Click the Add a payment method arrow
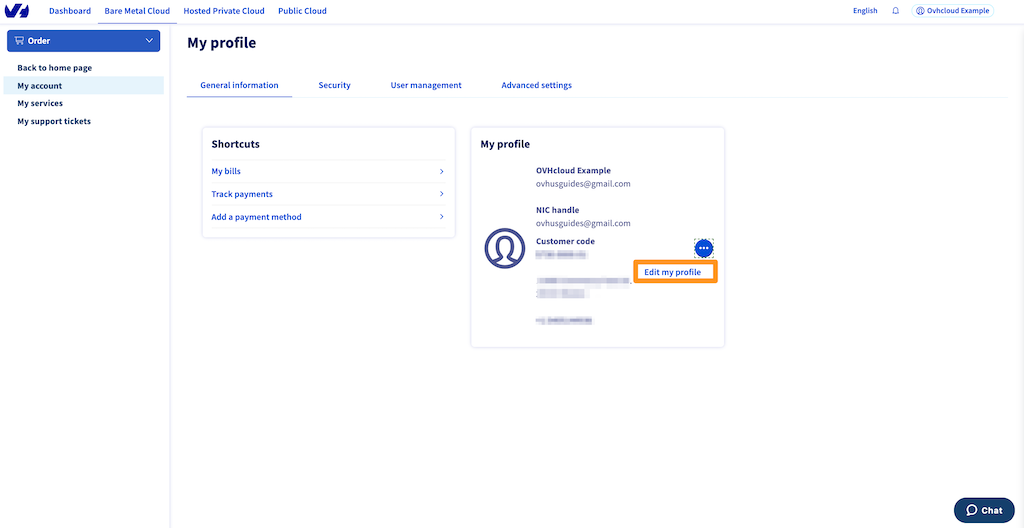Screen dimensions: 1024x528 click(441, 217)
